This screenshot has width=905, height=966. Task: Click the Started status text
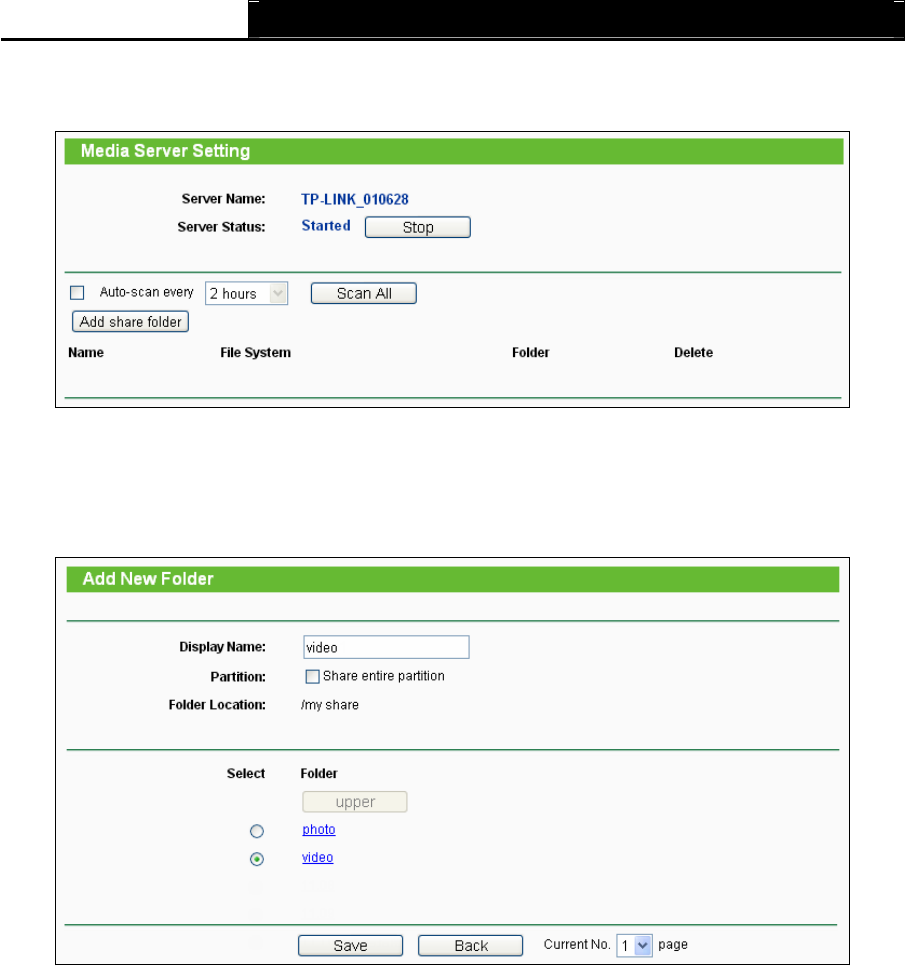click(x=326, y=225)
